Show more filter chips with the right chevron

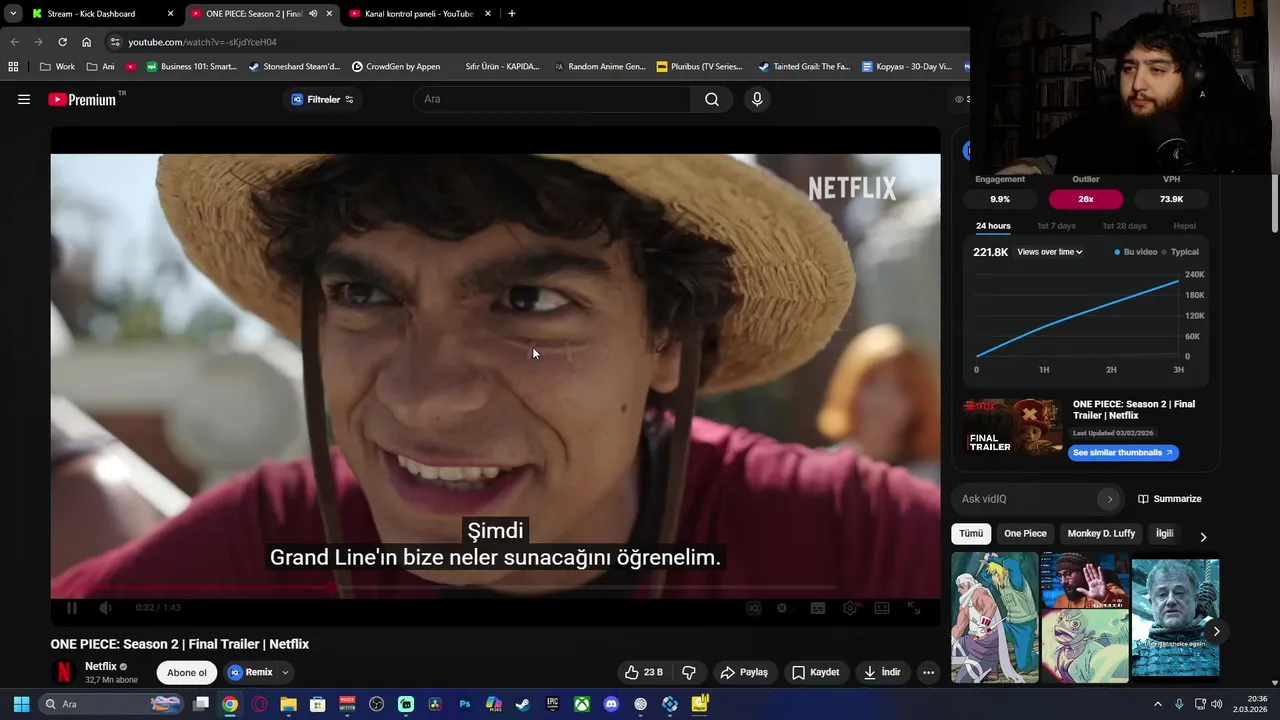click(1203, 537)
